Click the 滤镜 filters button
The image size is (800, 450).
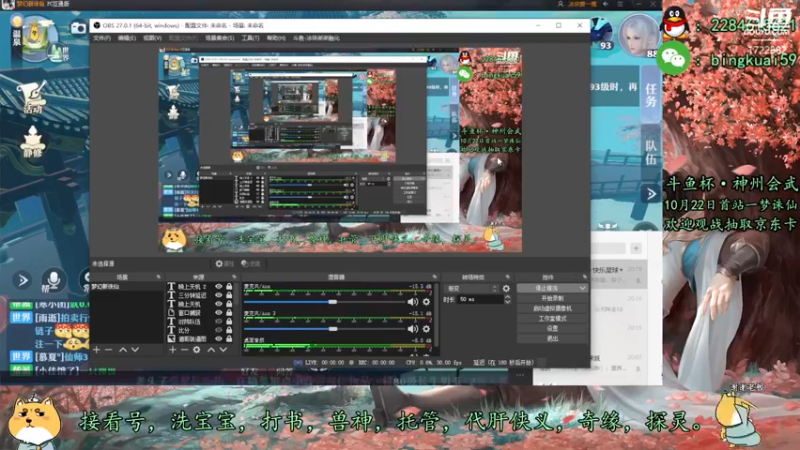point(251,264)
